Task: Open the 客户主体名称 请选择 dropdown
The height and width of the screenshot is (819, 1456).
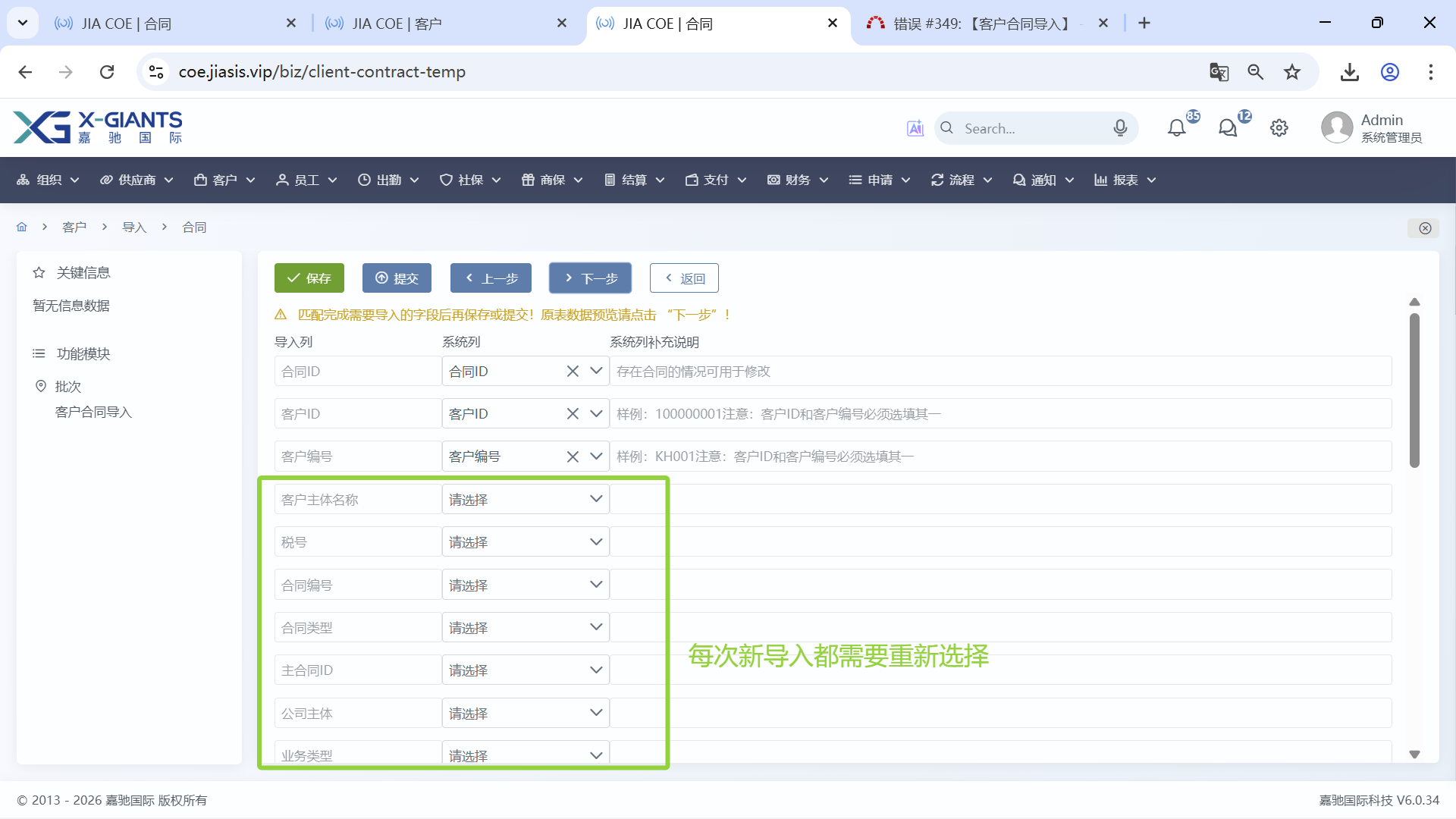Action: 525,500
